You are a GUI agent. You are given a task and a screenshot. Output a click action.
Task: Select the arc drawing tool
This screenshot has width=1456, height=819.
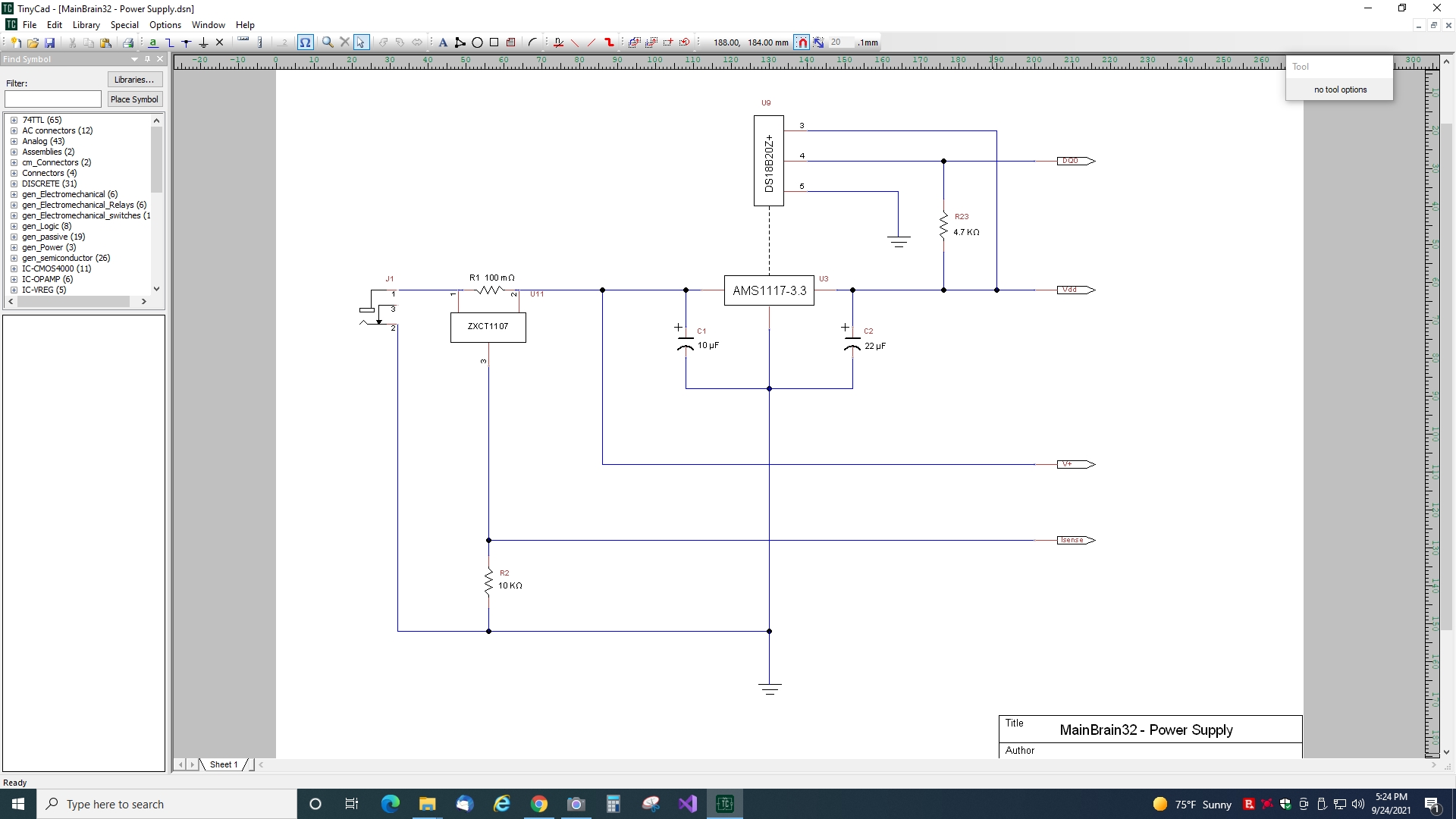[532, 42]
